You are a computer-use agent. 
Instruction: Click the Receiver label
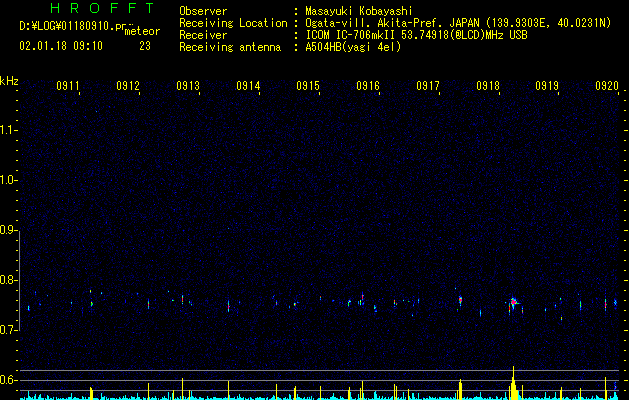click(203, 35)
